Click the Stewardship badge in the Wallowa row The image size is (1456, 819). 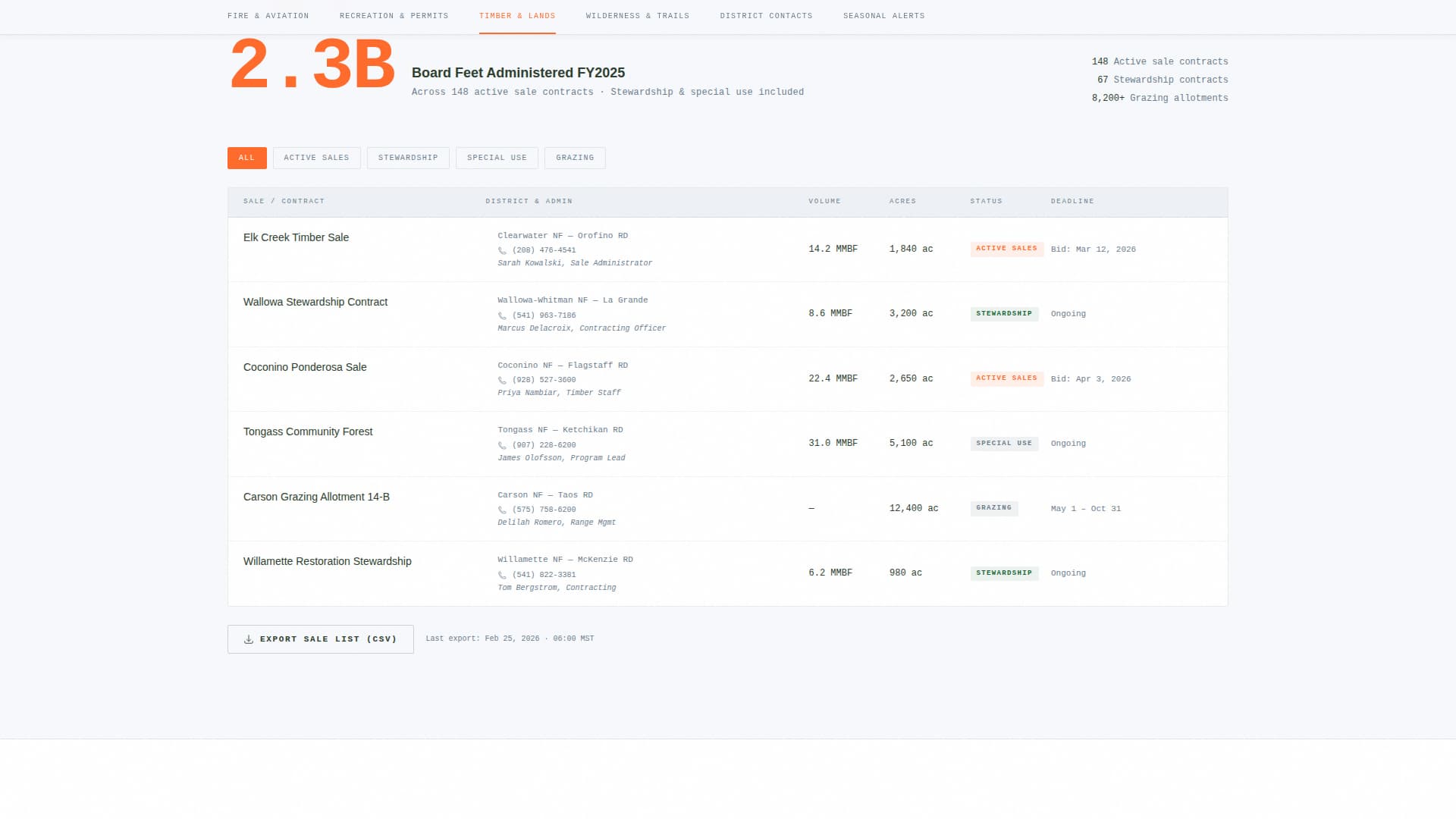click(x=1004, y=314)
